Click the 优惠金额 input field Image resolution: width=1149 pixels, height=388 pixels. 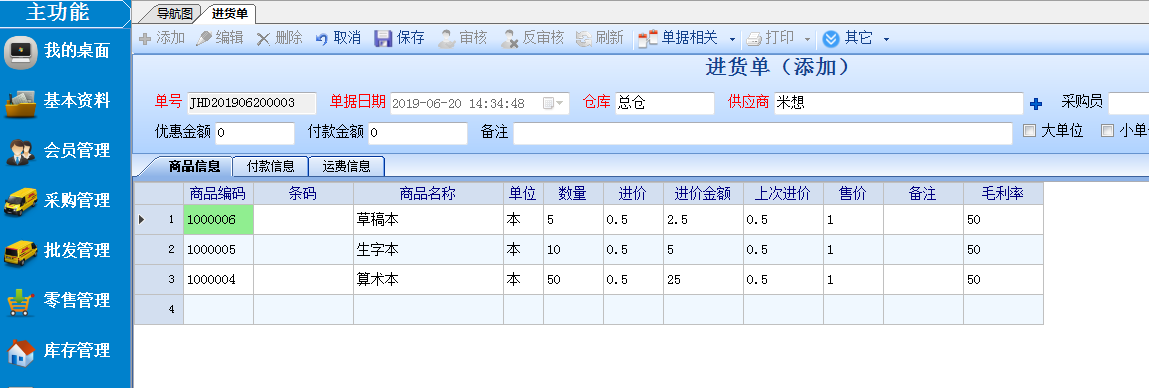[x=254, y=133]
